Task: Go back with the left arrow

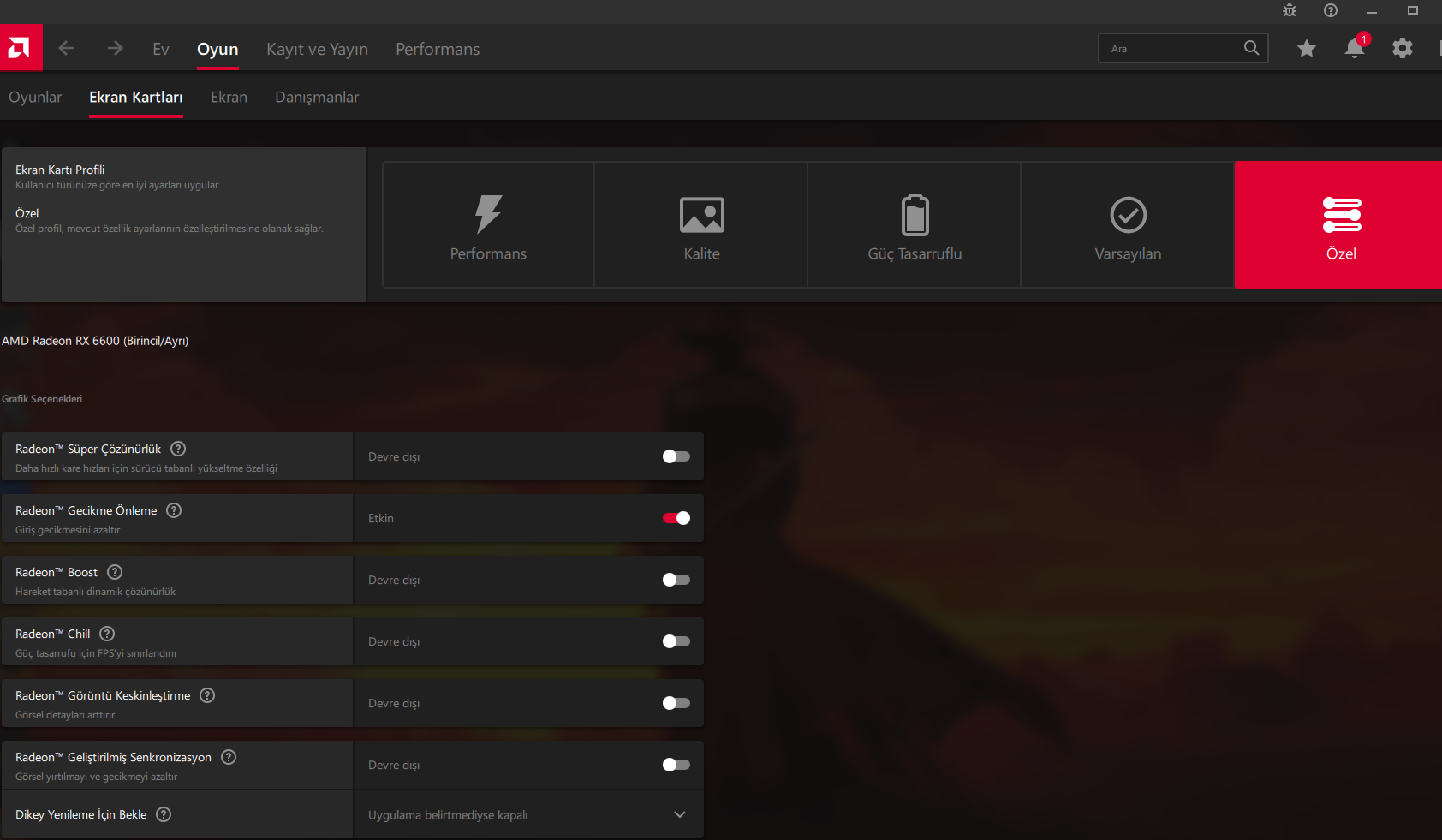Action: click(66, 49)
